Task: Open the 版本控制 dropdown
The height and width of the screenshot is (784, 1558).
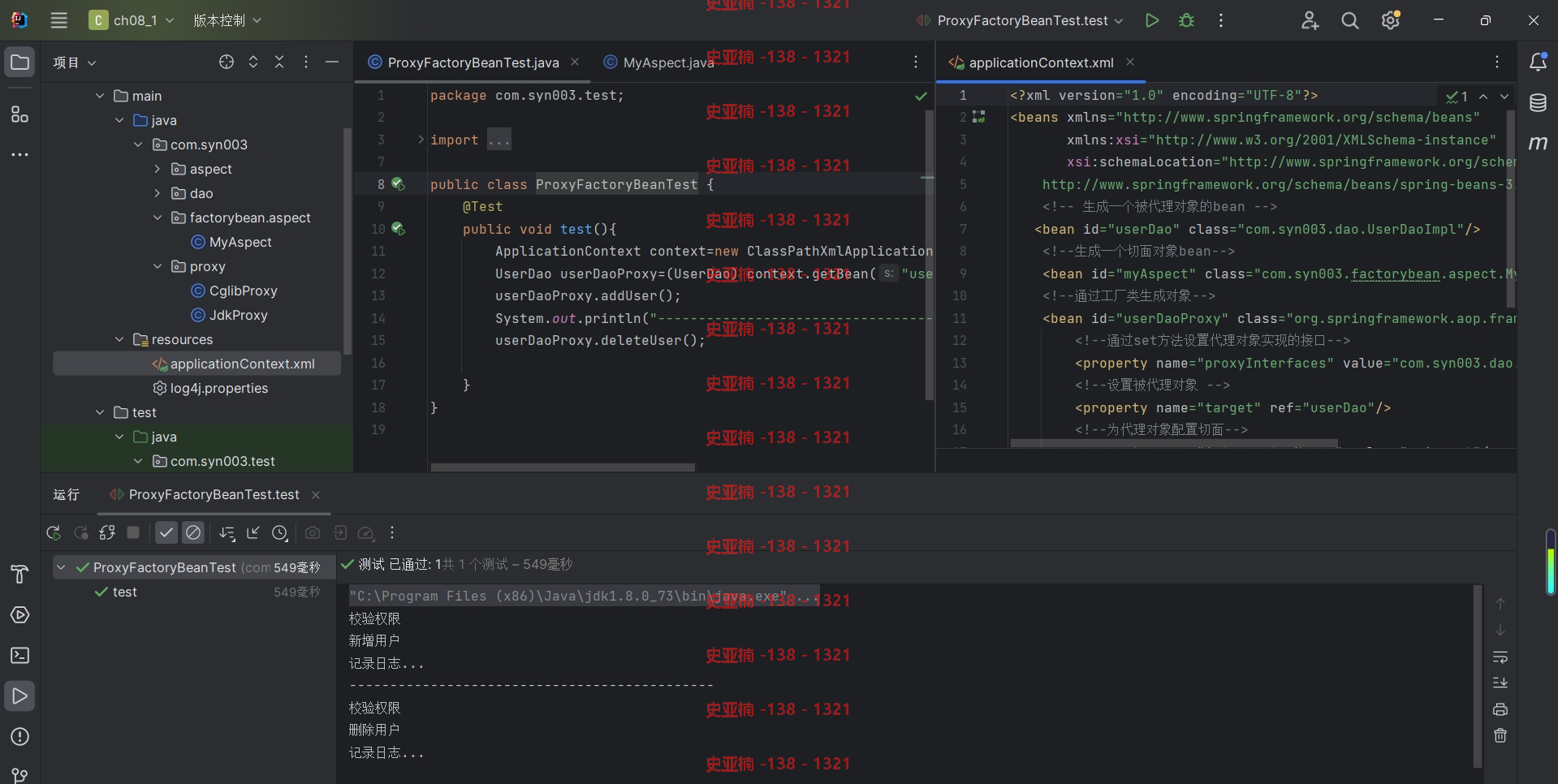Action: point(227,20)
